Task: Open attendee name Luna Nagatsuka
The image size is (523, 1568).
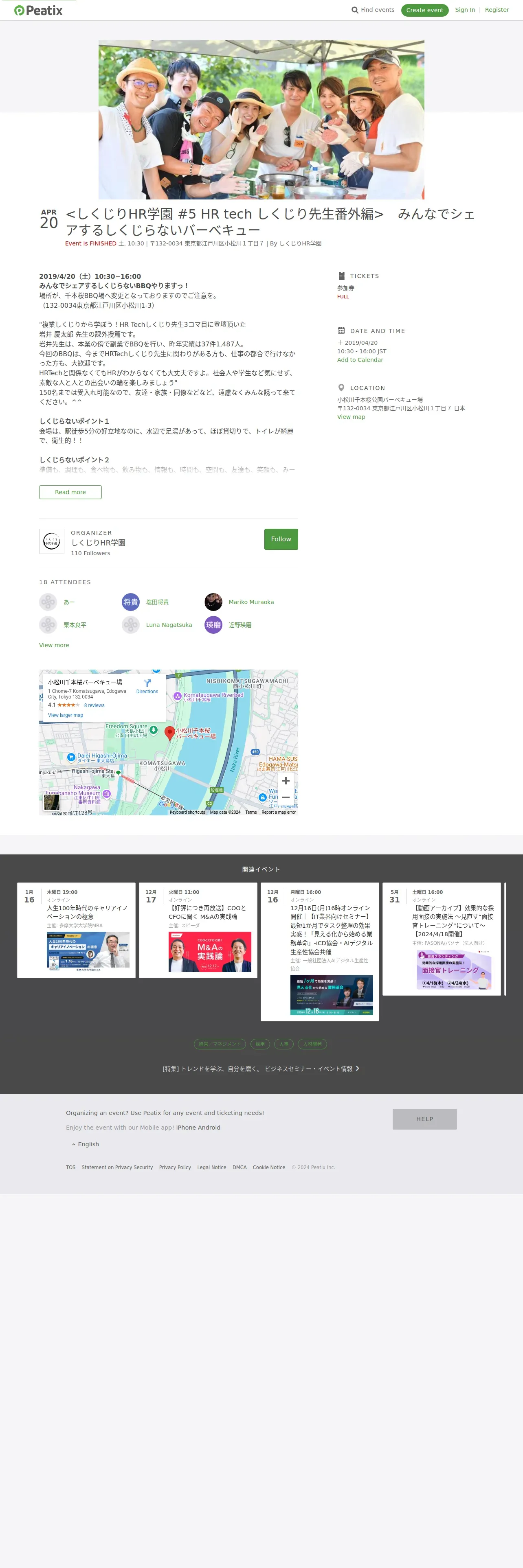Action: [x=169, y=625]
